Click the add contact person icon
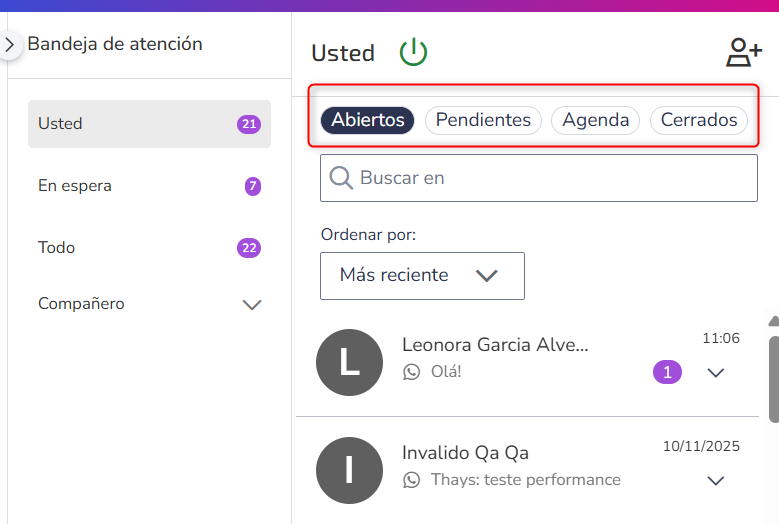This screenshot has width=779, height=524. tap(744, 52)
